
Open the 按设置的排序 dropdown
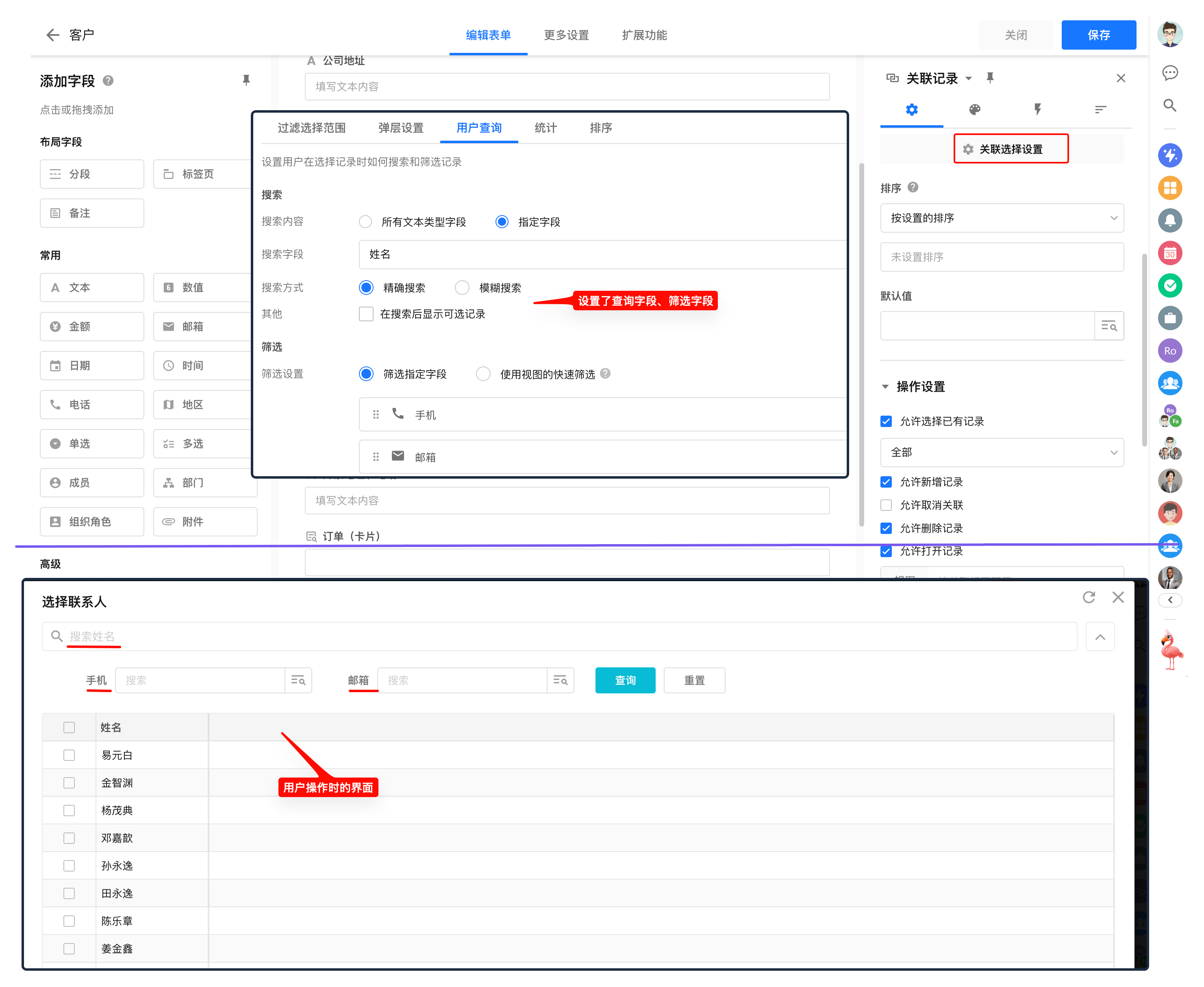pyautogui.click(x=1001, y=218)
